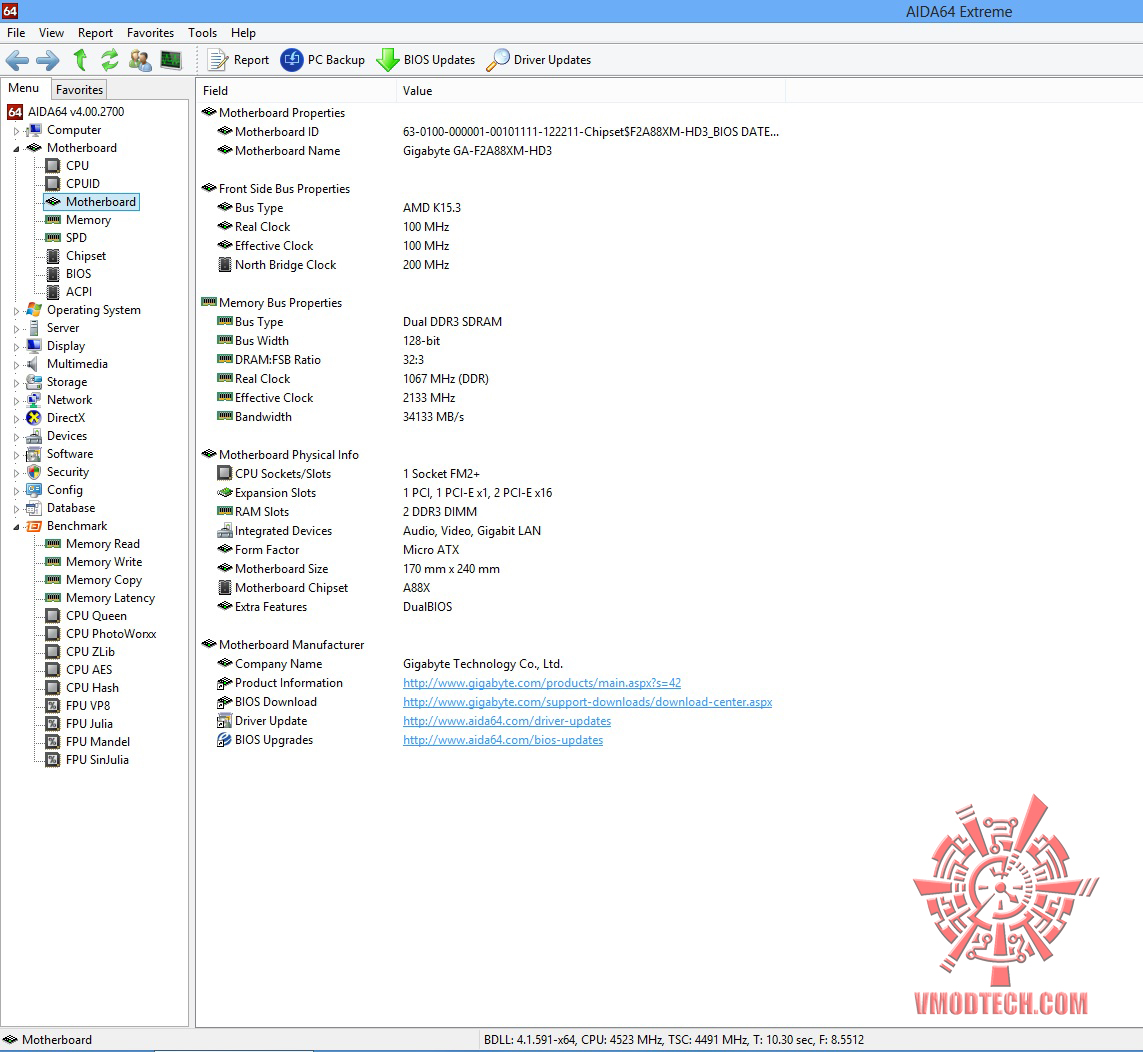Switch to the Favorites tab

(79, 90)
